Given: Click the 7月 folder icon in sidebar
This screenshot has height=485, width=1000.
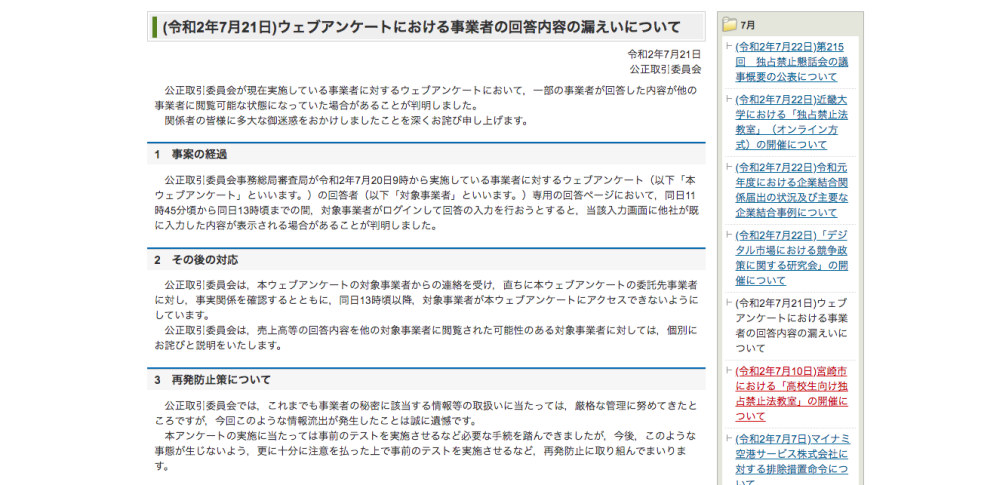Looking at the screenshot, I should point(730,25).
